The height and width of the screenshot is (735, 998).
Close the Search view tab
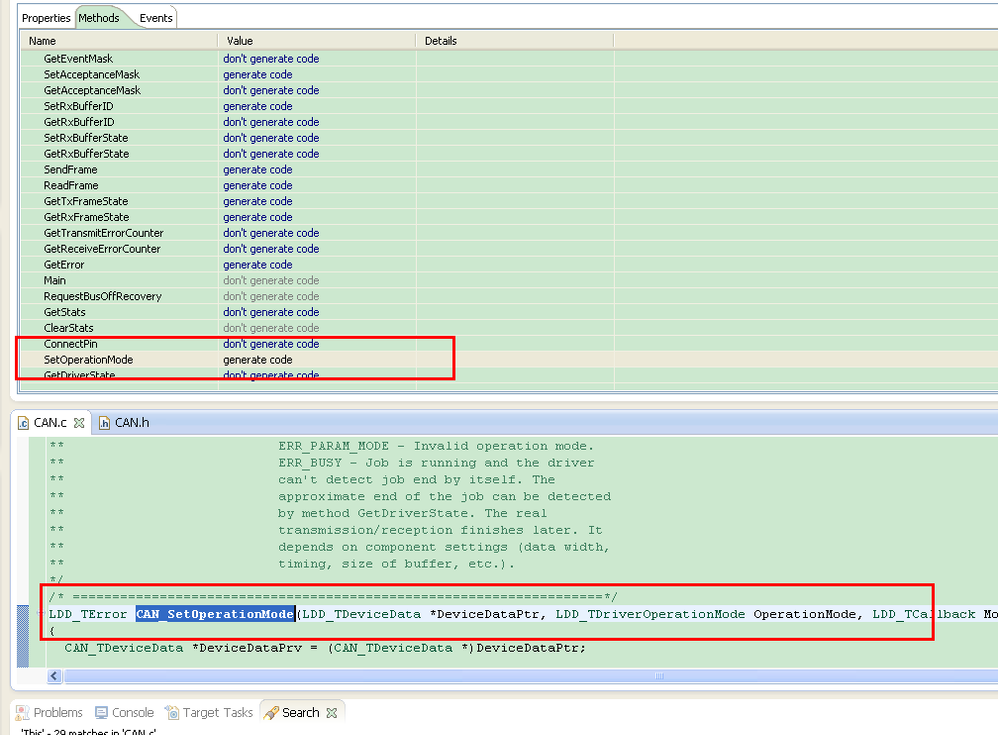coord(332,713)
